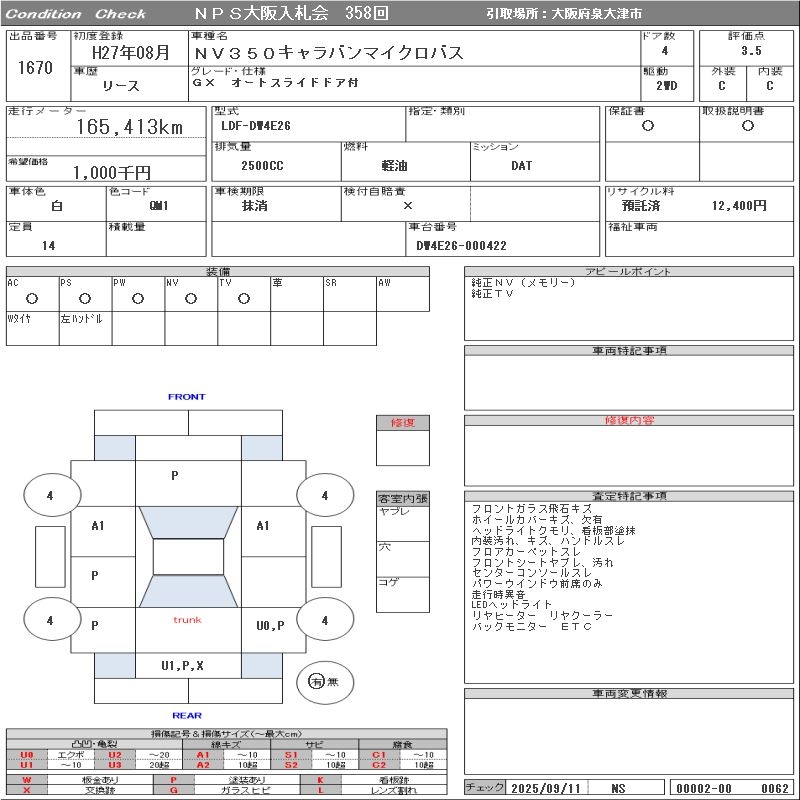Click seating capacity value 14
The image size is (800, 800).
point(48,245)
